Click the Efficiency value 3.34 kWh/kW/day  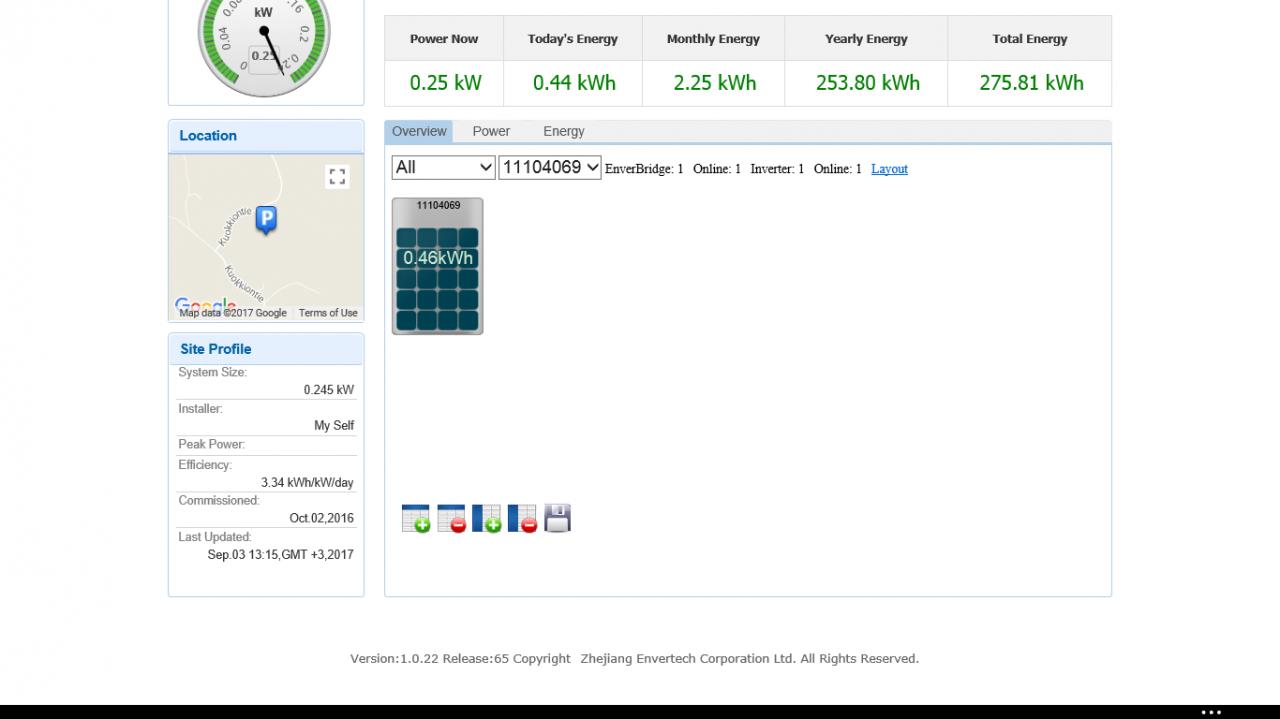point(307,483)
